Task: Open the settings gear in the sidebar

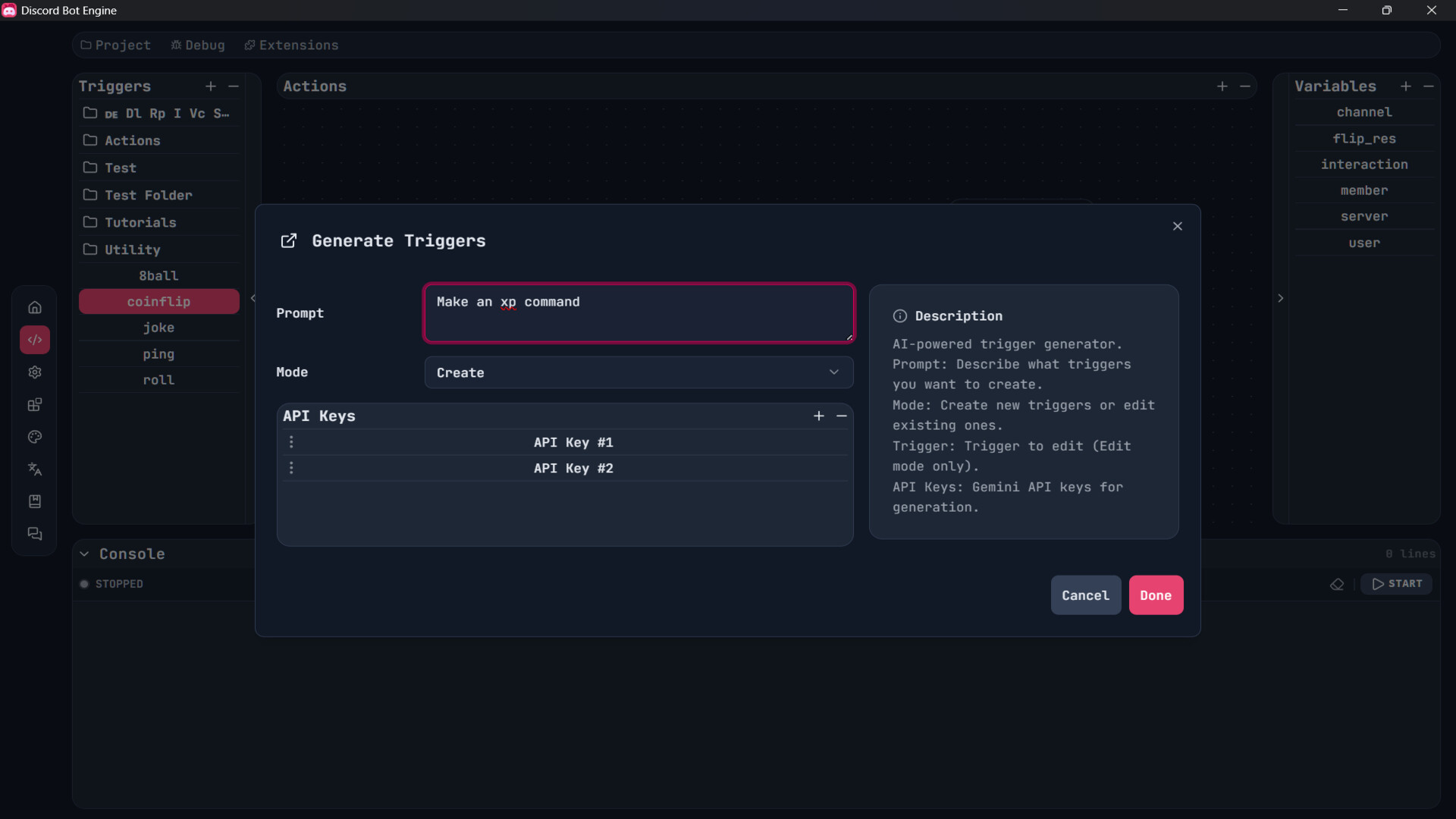Action: [35, 372]
